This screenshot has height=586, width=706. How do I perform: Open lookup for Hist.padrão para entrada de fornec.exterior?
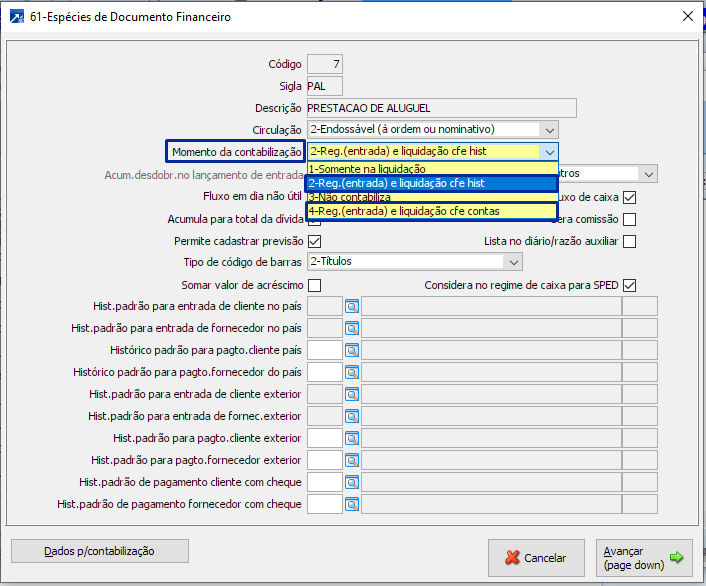pyautogui.click(x=352, y=416)
